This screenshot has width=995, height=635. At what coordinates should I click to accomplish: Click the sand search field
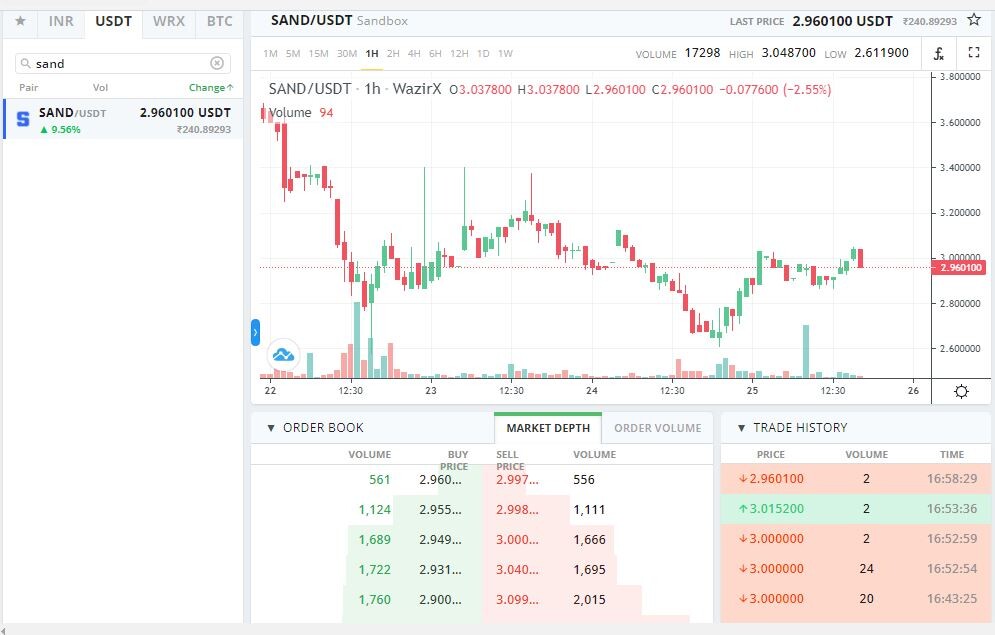(121, 63)
